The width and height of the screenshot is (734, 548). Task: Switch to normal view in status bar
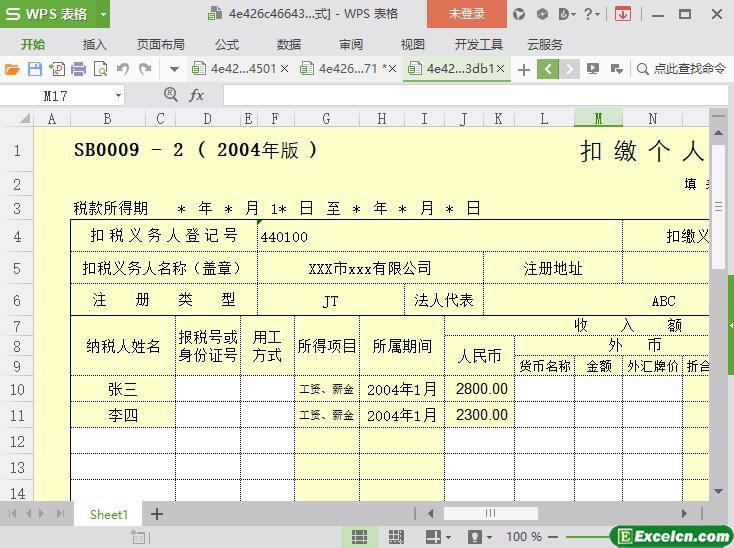tap(359, 537)
